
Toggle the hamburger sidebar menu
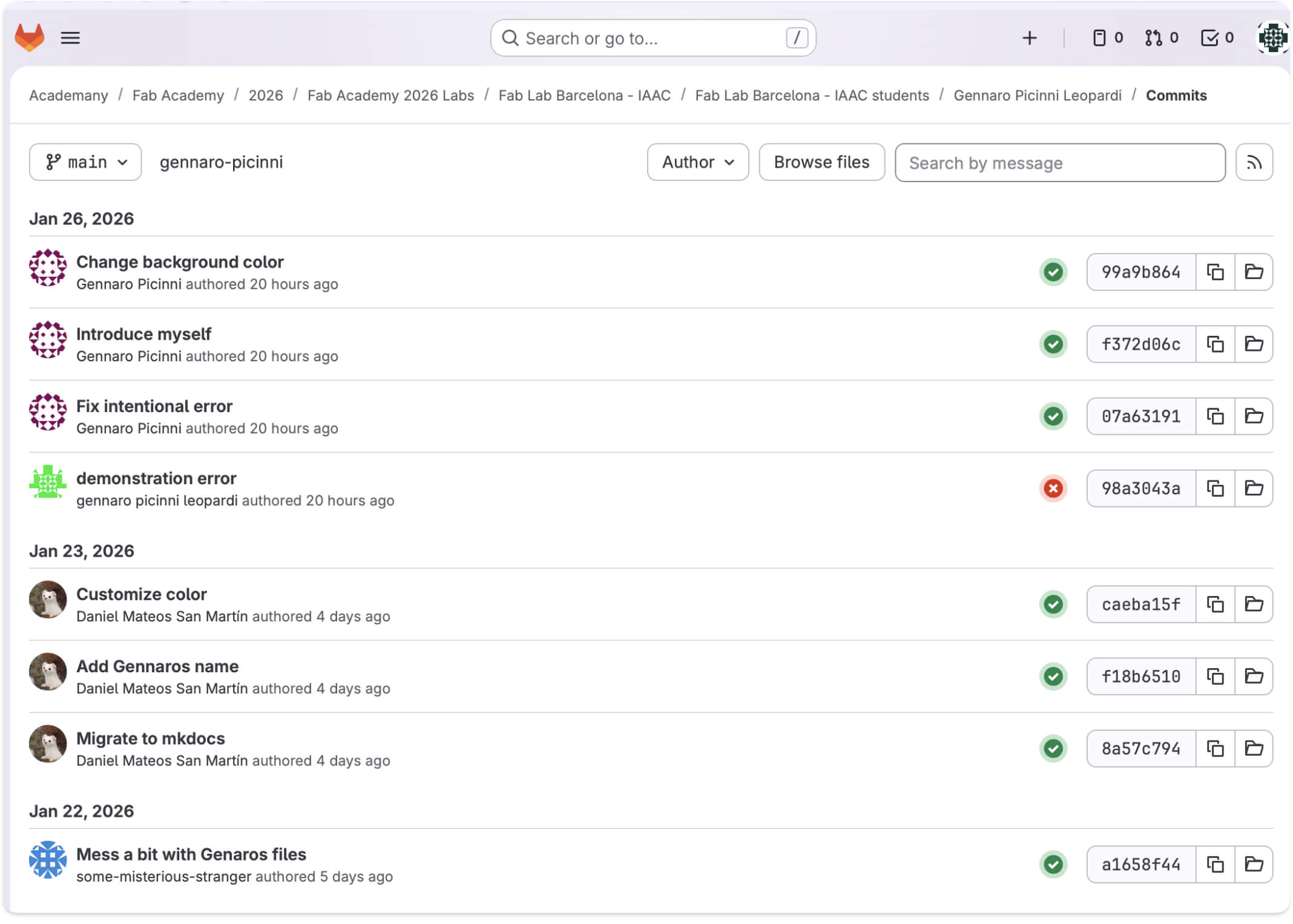click(70, 38)
